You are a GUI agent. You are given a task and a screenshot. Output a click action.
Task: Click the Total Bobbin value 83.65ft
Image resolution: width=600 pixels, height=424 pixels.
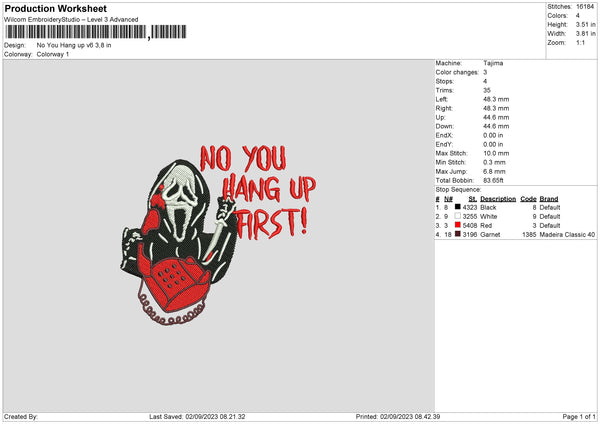493,180
